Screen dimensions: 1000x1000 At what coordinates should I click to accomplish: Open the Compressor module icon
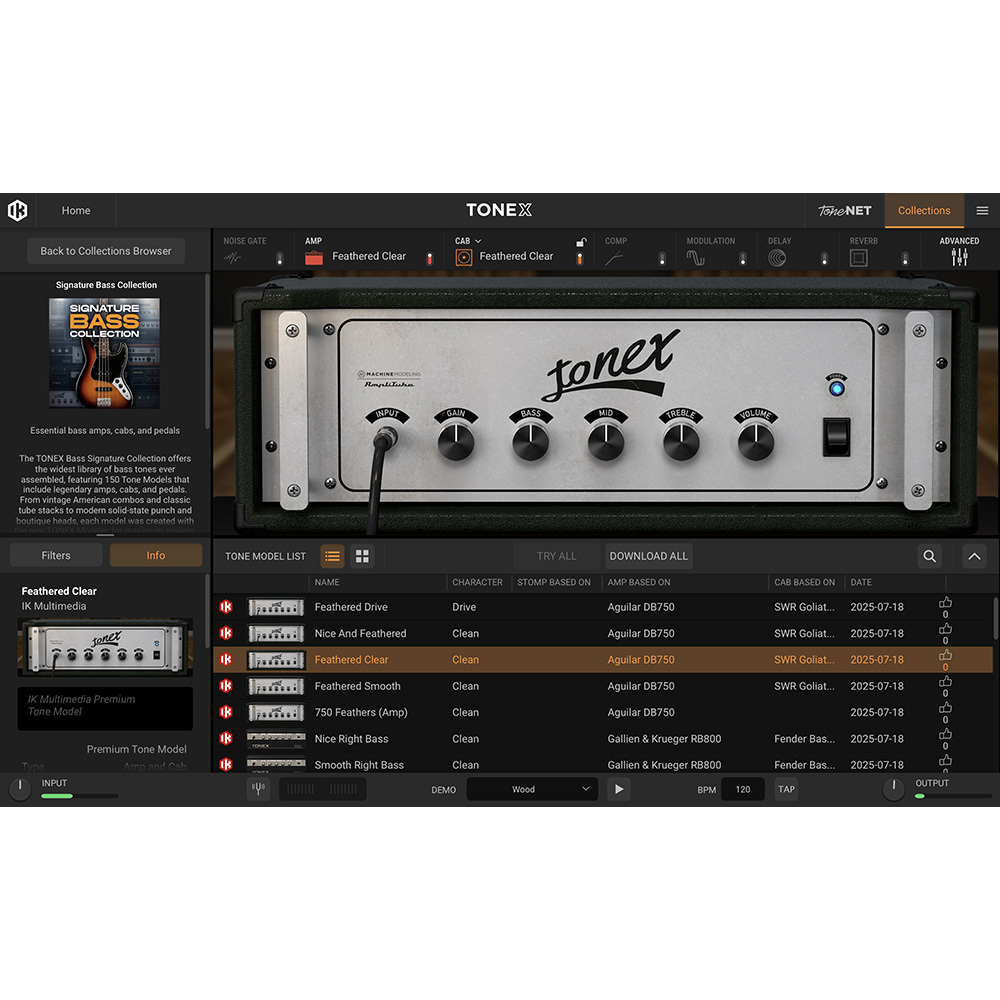613,257
